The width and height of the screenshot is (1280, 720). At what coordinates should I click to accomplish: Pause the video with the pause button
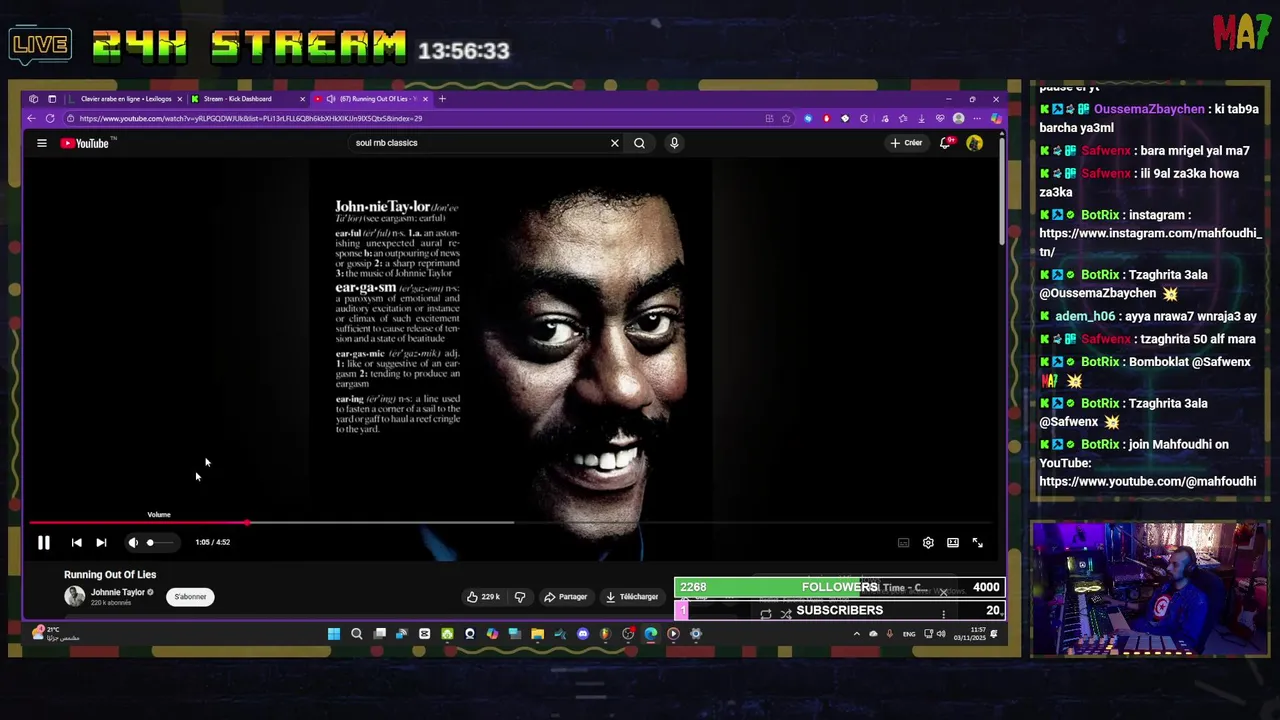tap(44, 542)
